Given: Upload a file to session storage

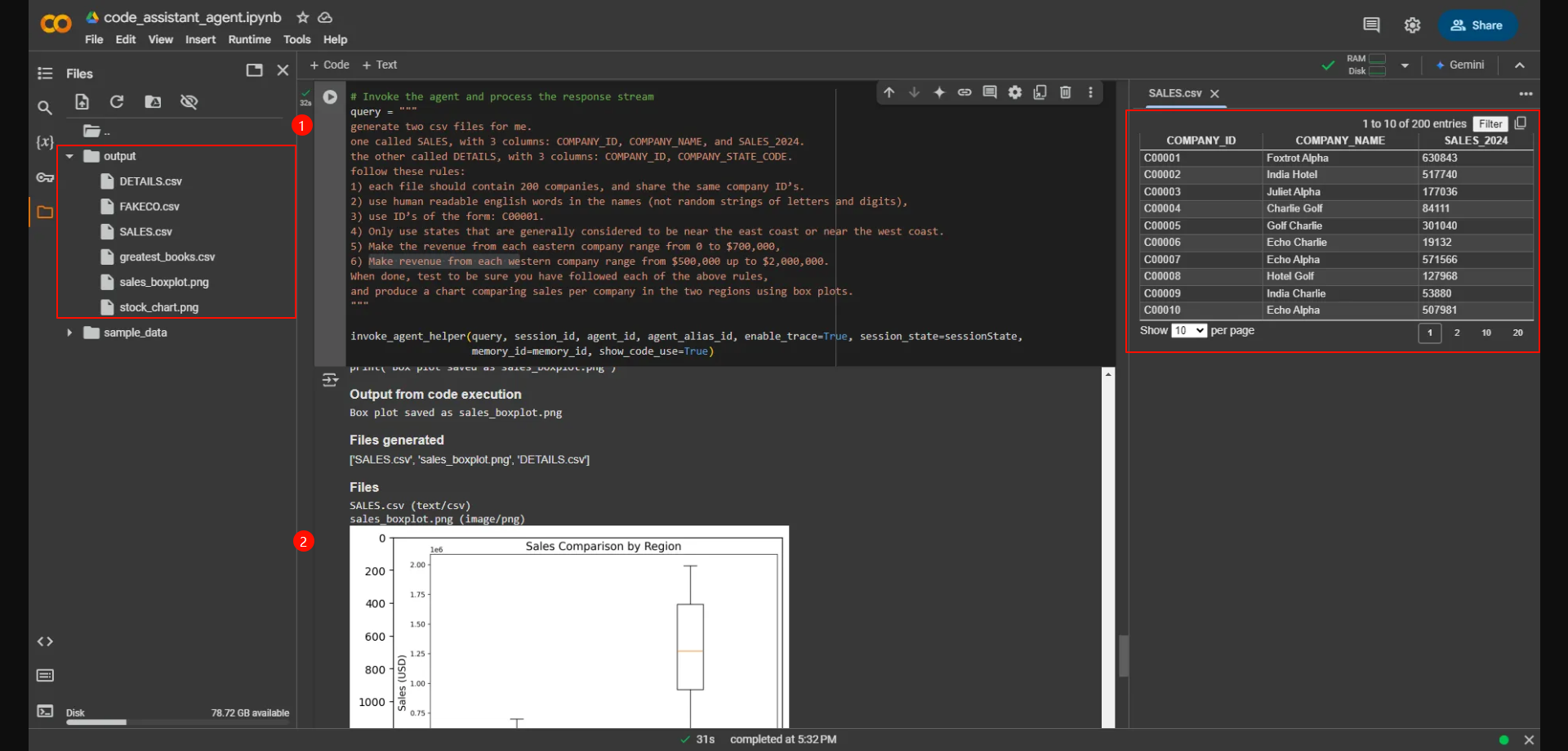Looking at the screenshot, I should point(82,101).
